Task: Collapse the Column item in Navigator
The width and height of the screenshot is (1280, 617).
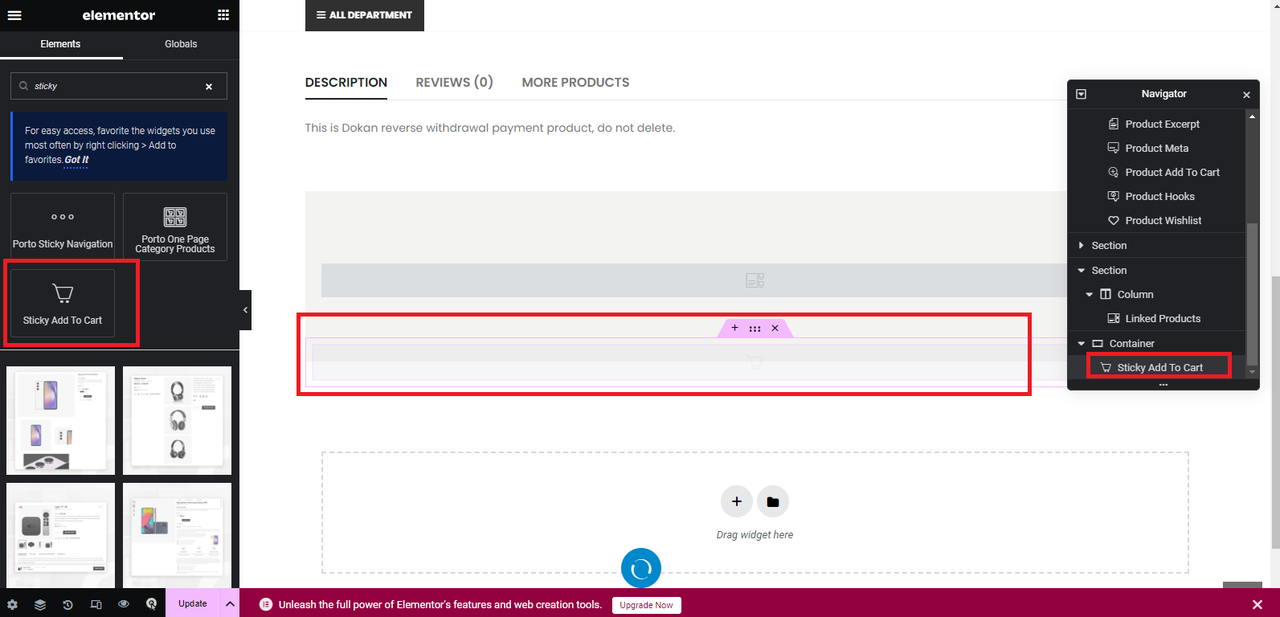Action: pyautogui.click(x=1090, y=294)
